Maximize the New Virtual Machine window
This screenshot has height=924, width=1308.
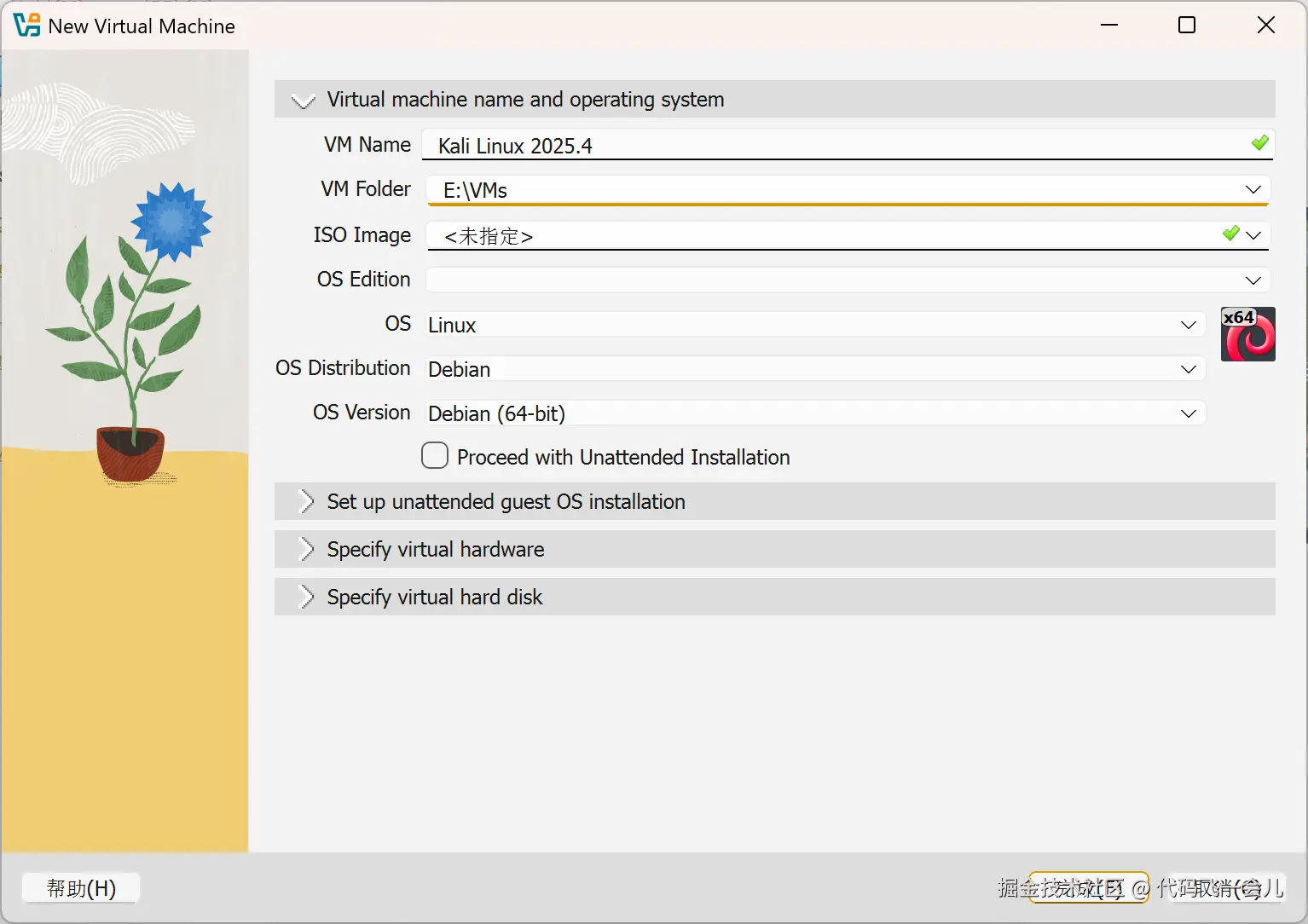pyautogui.click(x=1187, y=25)
